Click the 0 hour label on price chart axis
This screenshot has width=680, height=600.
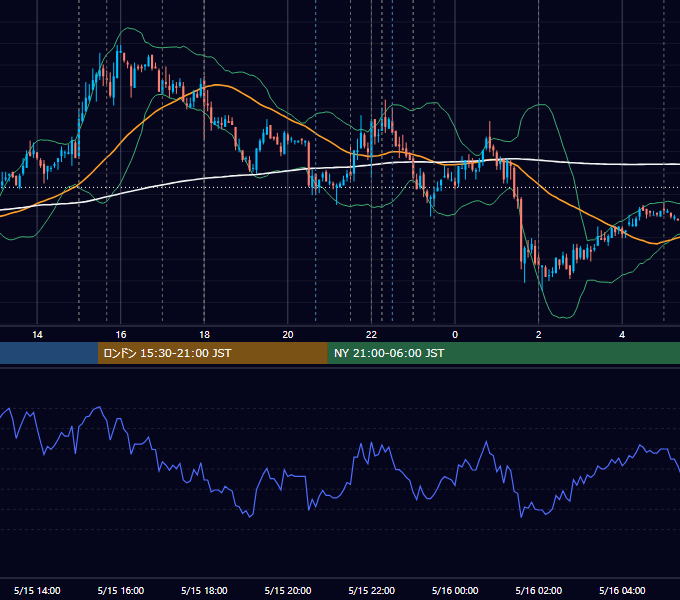(455, 335)
